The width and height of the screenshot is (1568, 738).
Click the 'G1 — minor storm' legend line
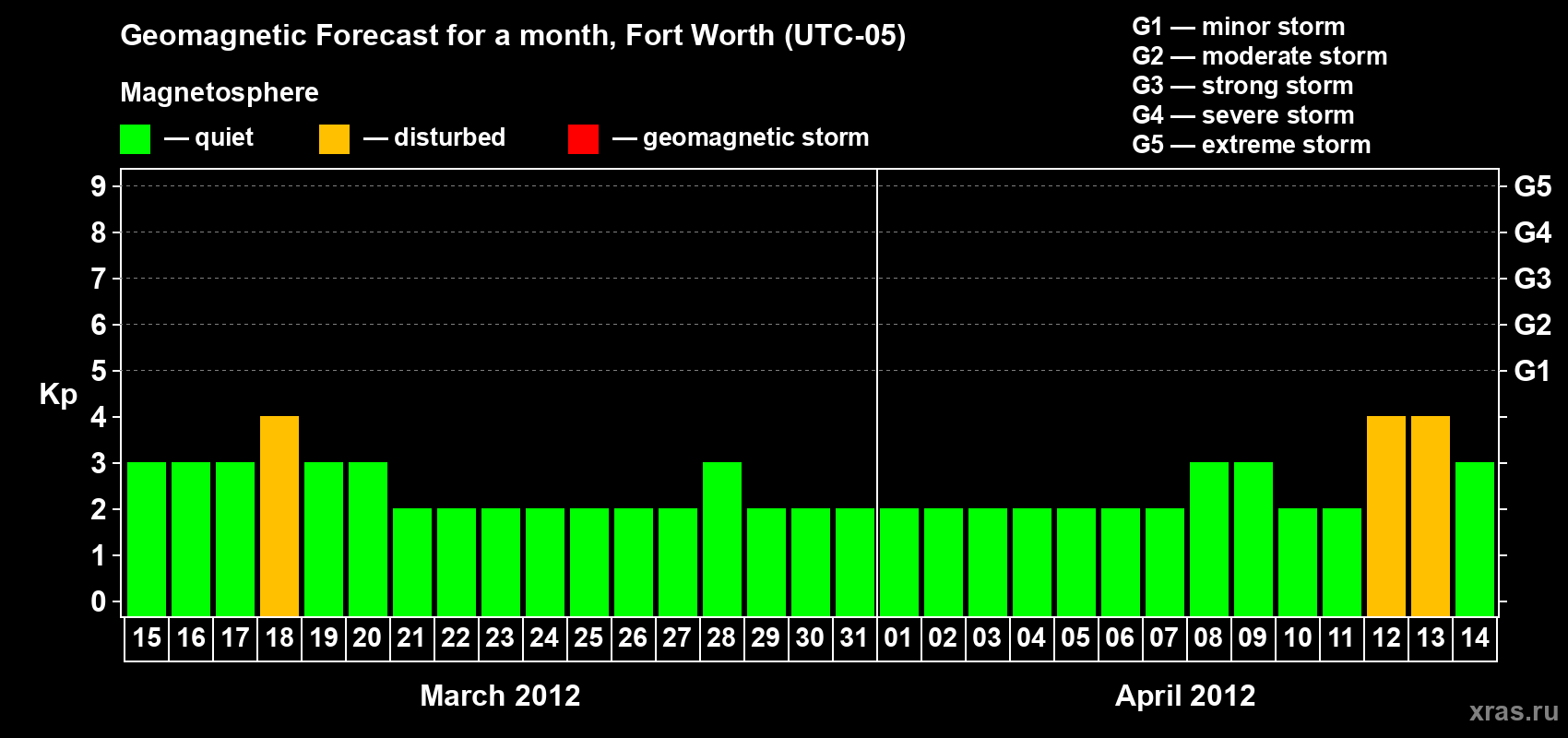(1239, 27)
